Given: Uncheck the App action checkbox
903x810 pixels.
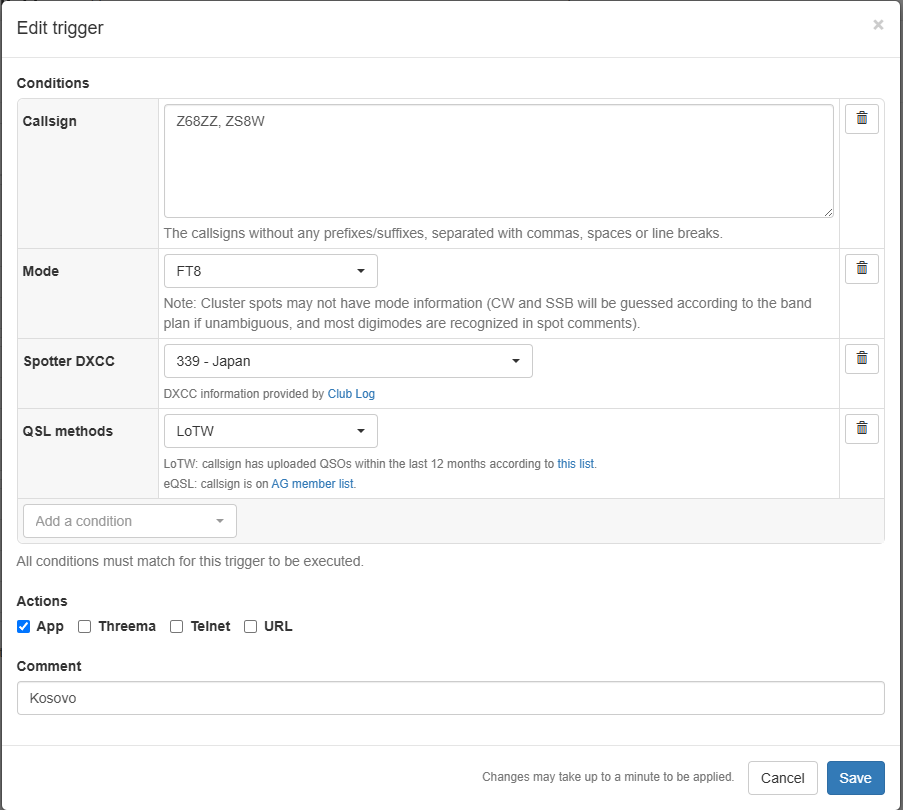Looking at the screenshot, I should point(24,627).
